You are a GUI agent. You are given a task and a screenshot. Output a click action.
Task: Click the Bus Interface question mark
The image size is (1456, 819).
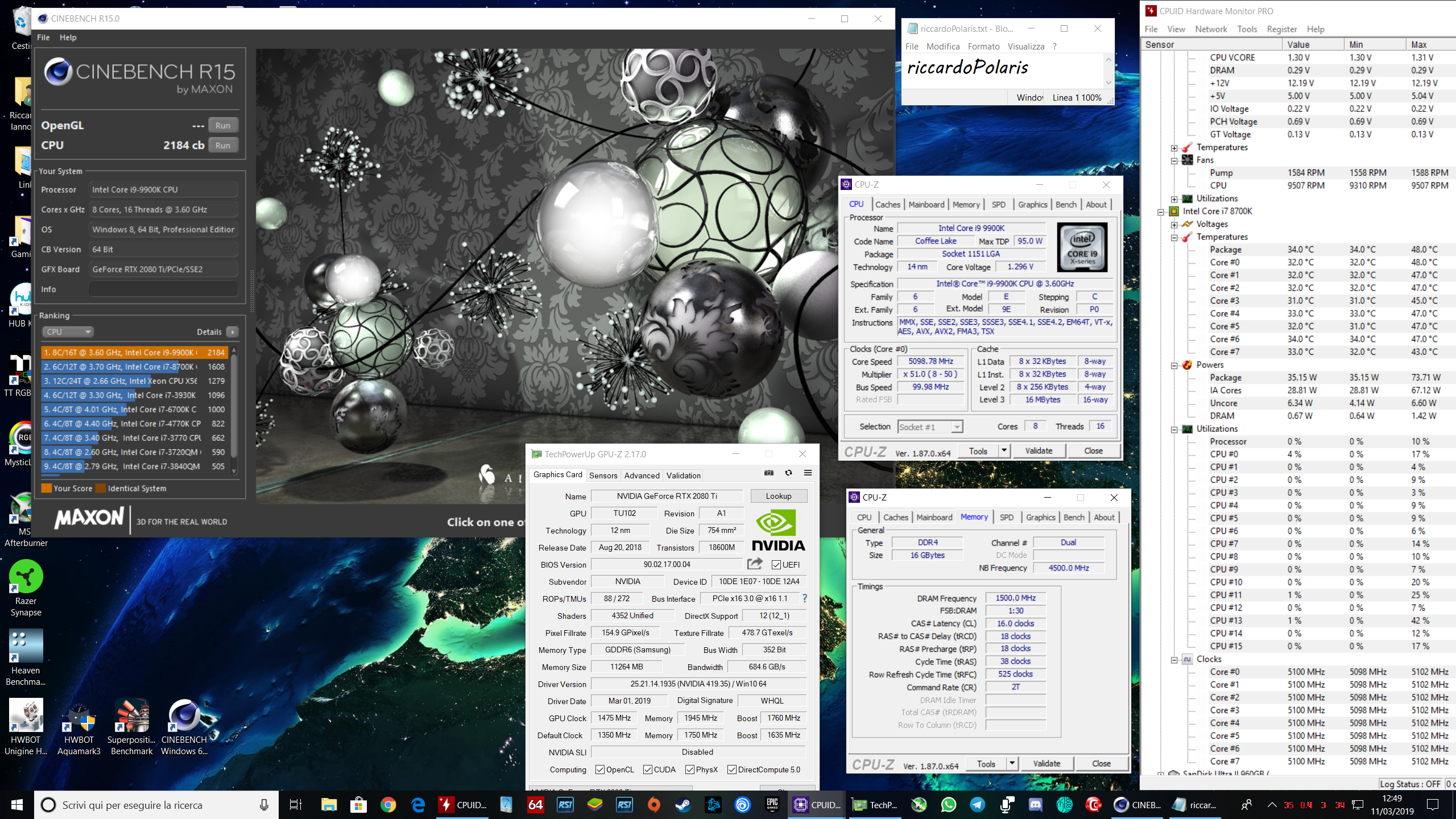(x=805, y=598)
